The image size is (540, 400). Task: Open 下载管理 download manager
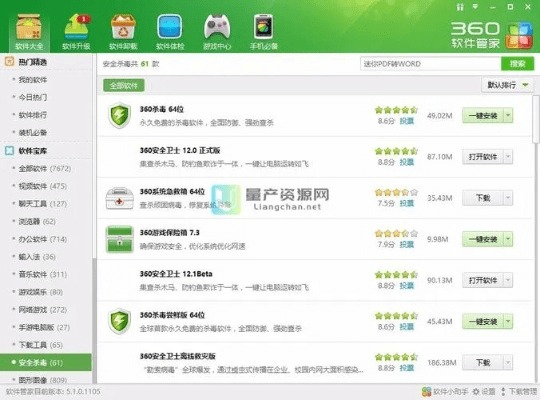point(519,391)
